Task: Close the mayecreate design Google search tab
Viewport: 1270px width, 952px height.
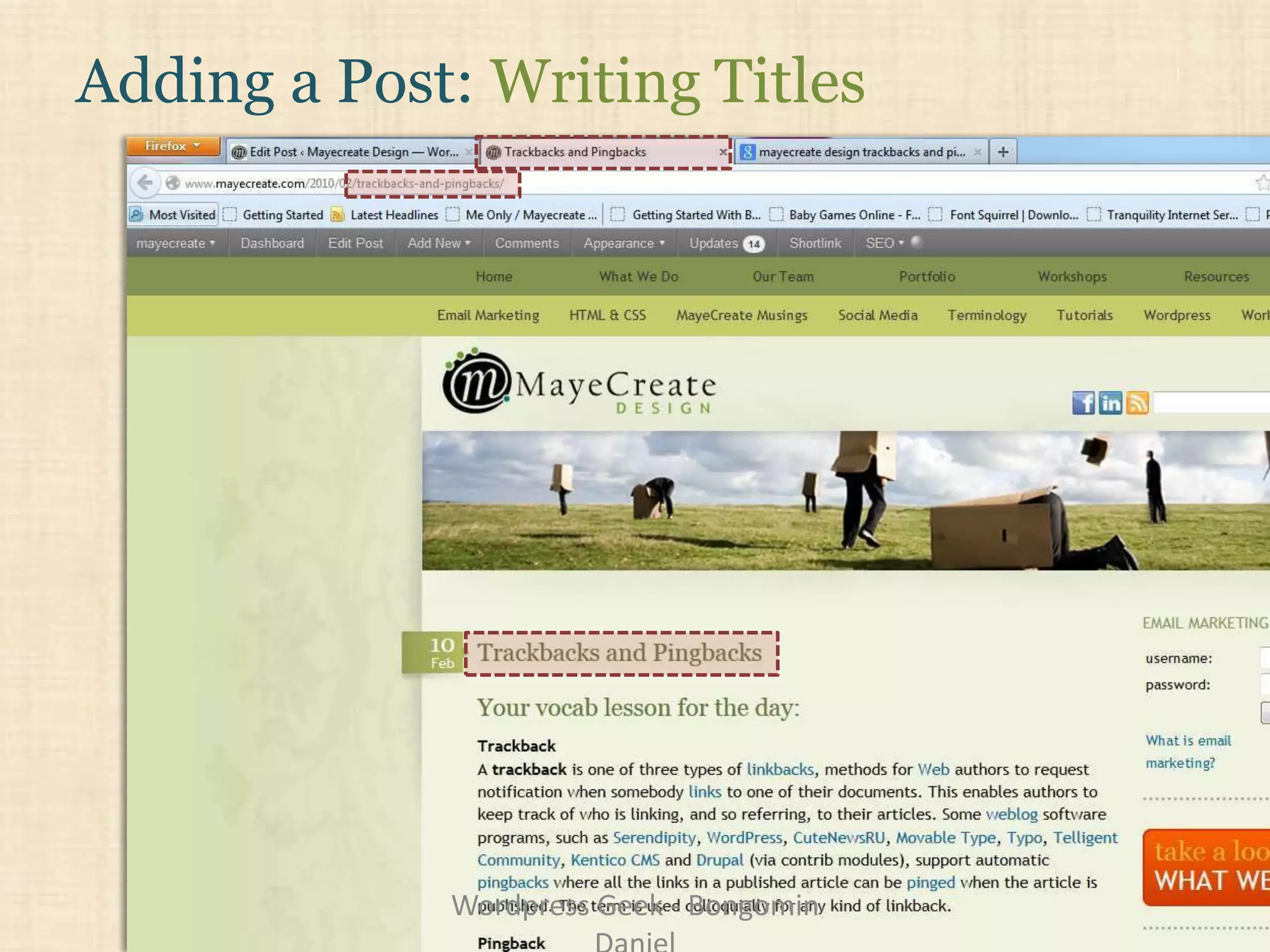Action: click(x=977, y=152)
